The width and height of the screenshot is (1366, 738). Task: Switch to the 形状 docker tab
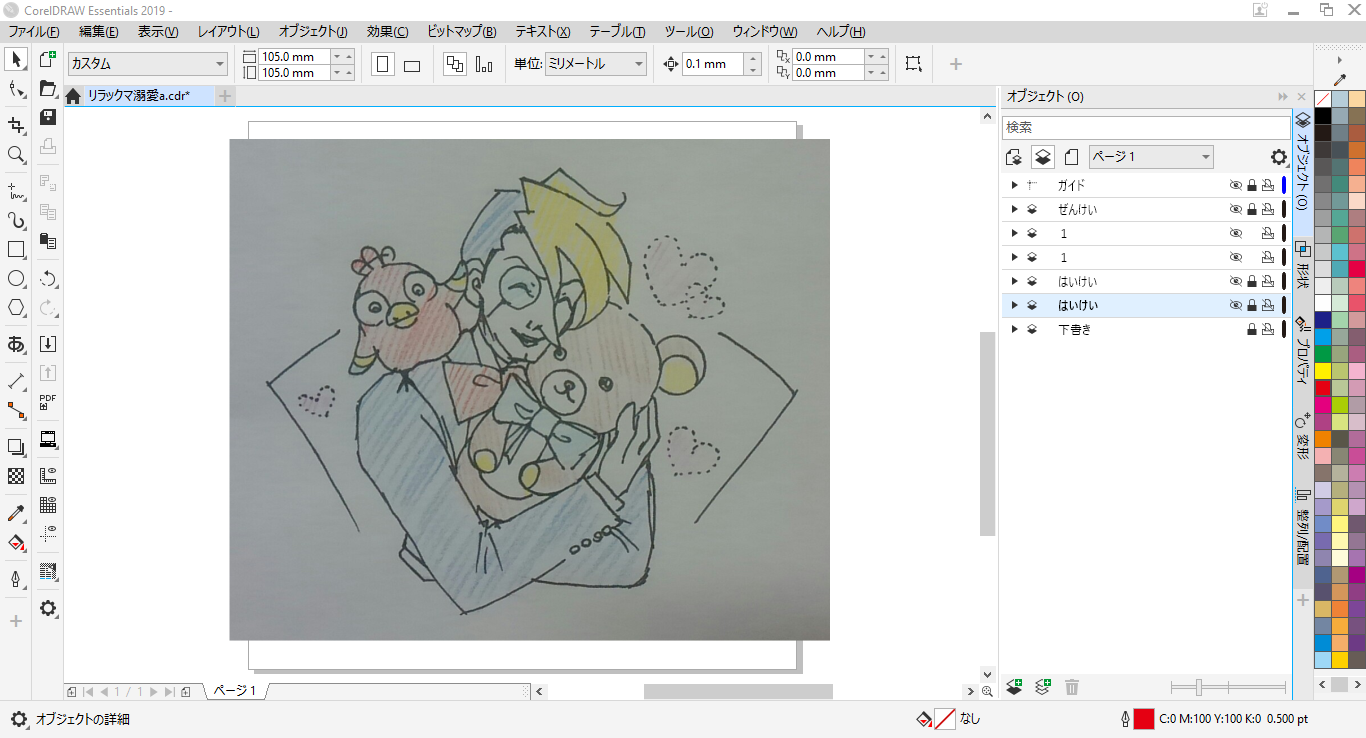pyautogui.click(x=1302, y=265)
